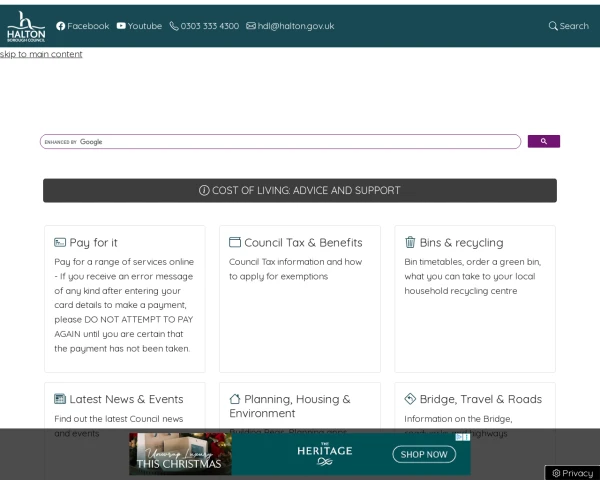Click the Halton Borough Council logo
This screenshot has width=600, height=480.
[26, 26]
